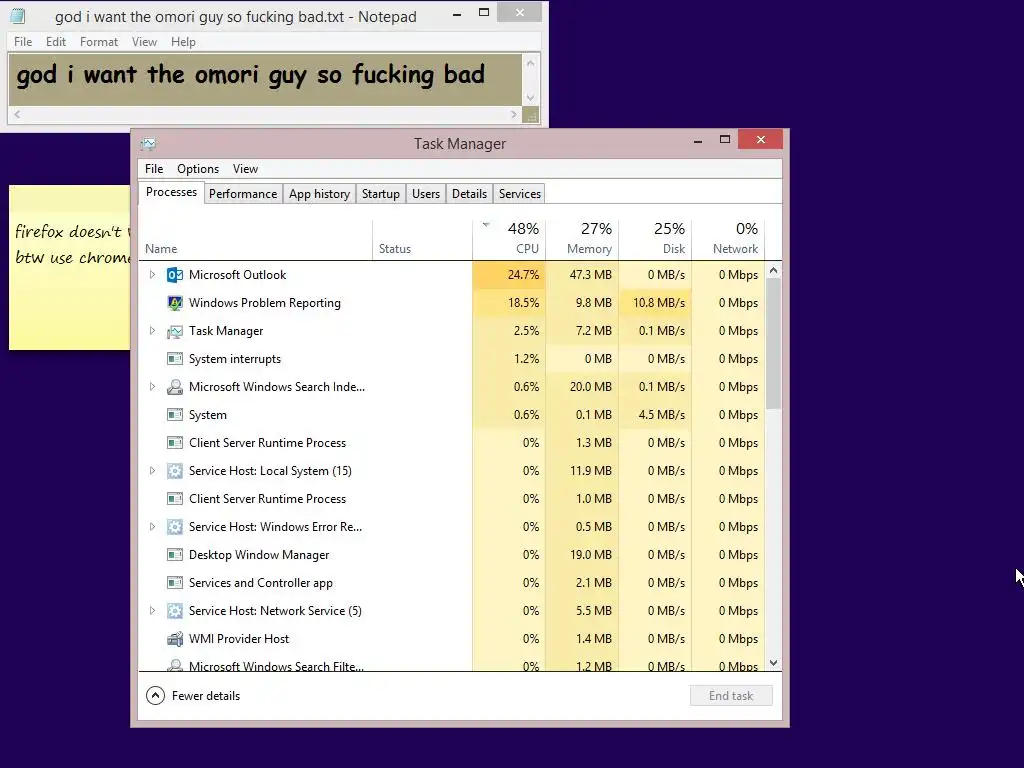Select the Processes tab
The width and height of the screenshot is (1024, 768).
(x=171, y=192)
